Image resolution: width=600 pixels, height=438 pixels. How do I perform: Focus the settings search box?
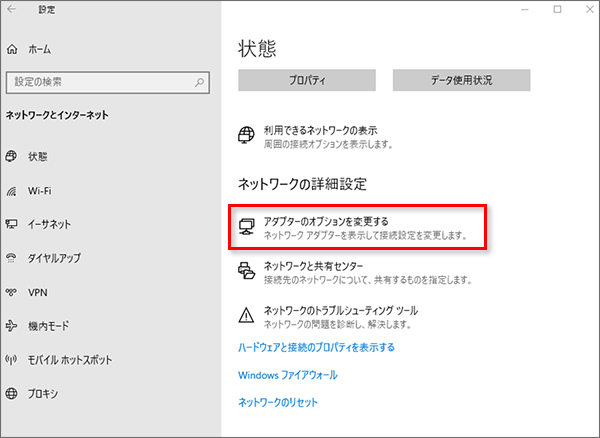pyautogui.click(x=100, y=82)
